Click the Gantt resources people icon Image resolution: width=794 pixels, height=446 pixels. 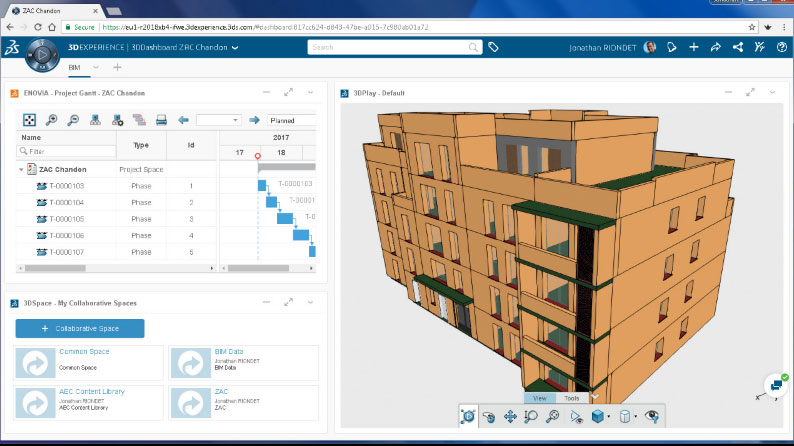pos(95,120)
